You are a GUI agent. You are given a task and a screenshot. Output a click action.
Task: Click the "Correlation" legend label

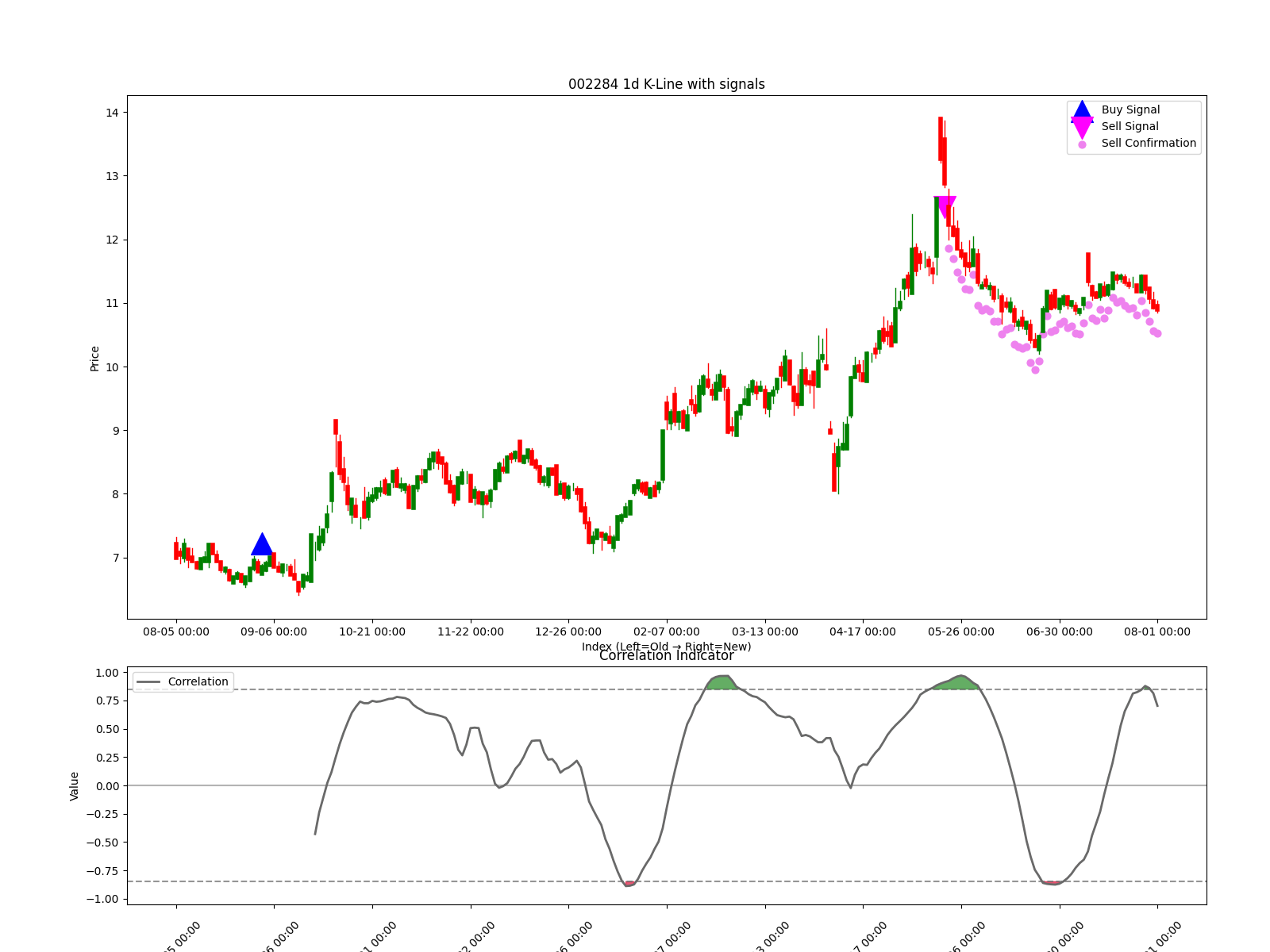pos(198,681)
